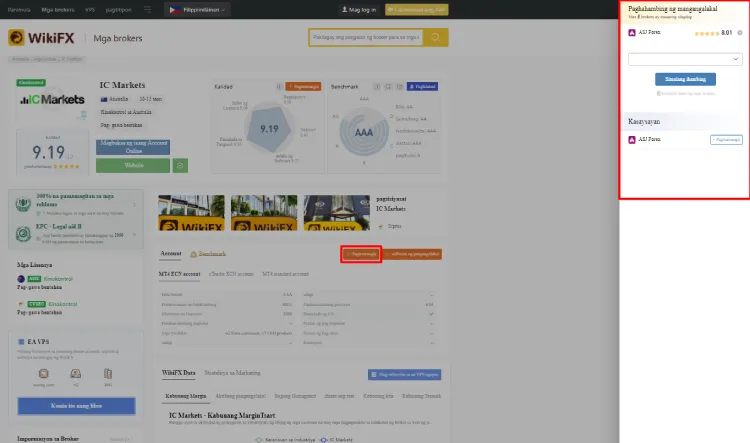The width and height of the screenshot is (750, 443).
Task: Click the green Website button
Action: [x=133, y=166]
